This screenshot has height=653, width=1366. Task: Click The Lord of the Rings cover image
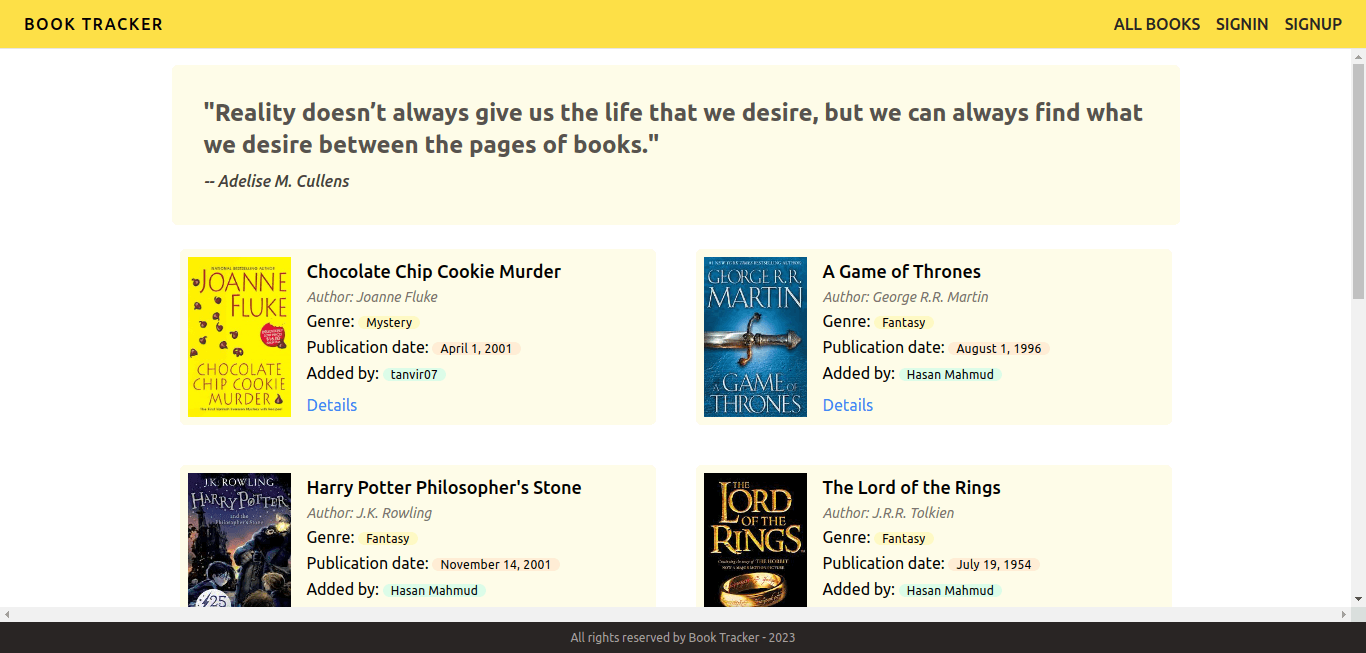pyautogui.click(x=755, y=540)
